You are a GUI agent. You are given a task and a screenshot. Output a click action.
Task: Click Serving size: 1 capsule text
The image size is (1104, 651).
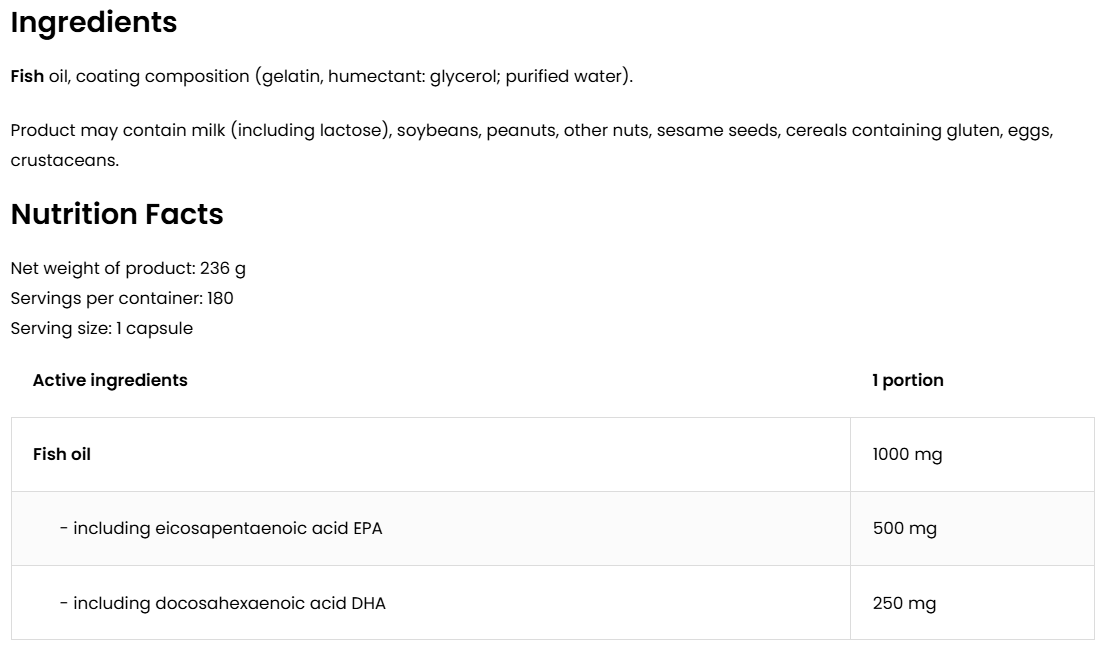[x=101, y=328]
